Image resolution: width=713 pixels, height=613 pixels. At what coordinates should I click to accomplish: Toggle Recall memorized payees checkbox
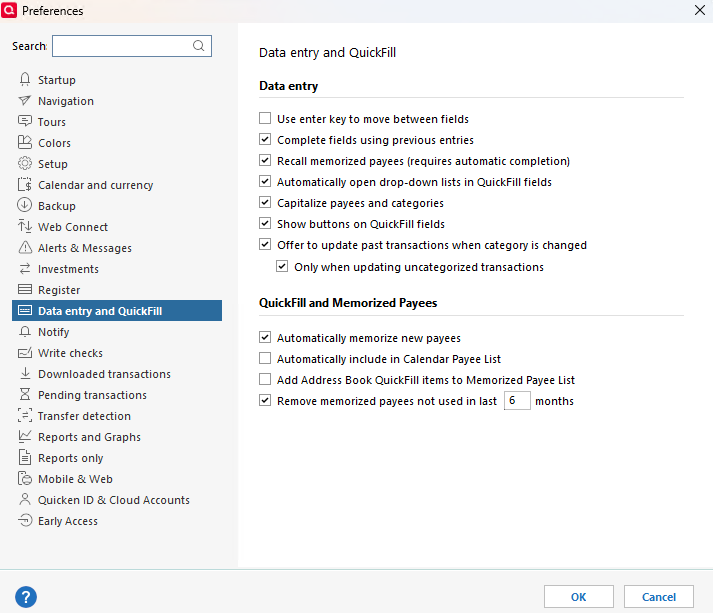[x=265, y=160]
